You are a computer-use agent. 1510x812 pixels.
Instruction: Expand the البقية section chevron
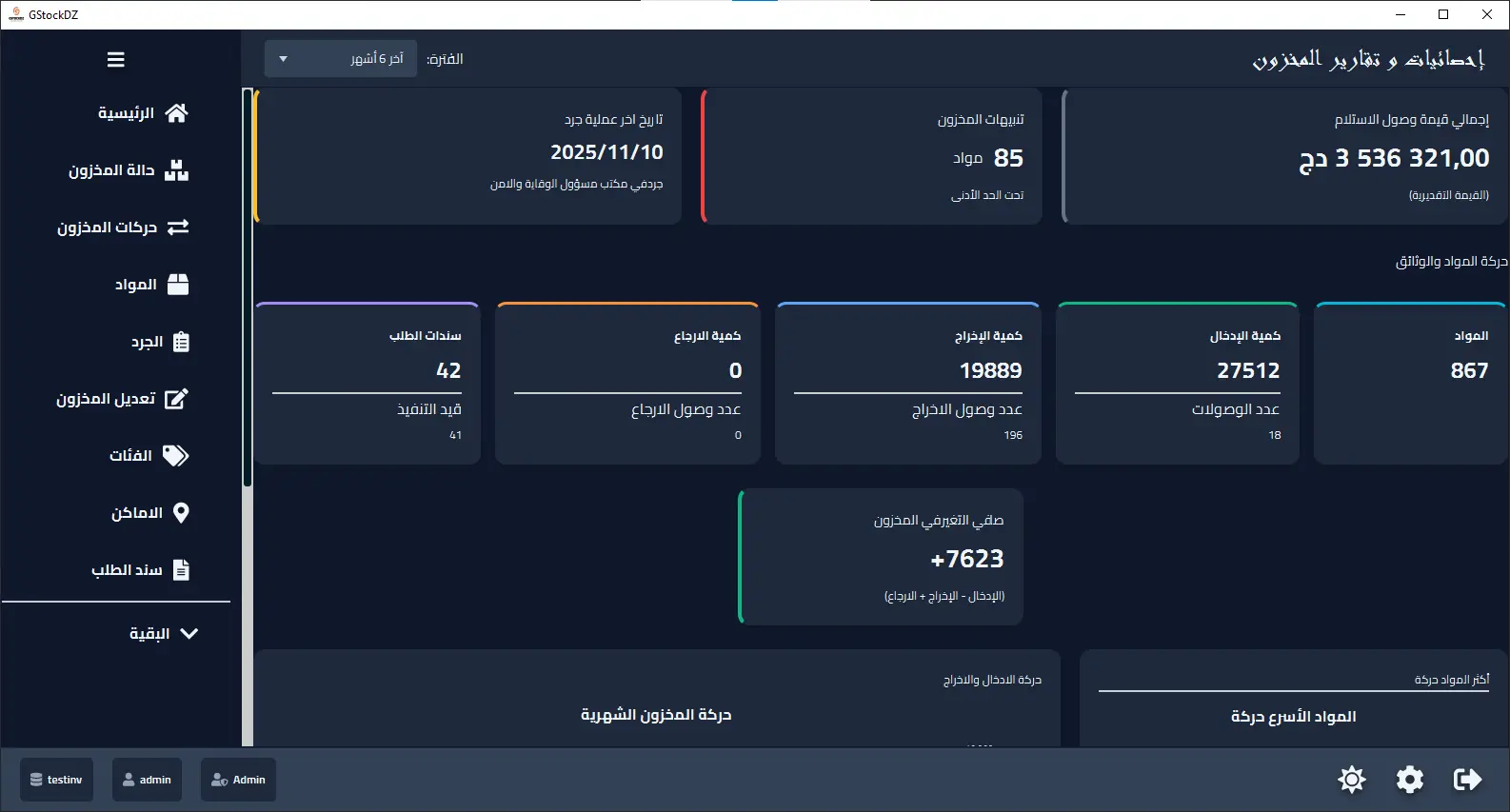[189, 634]
